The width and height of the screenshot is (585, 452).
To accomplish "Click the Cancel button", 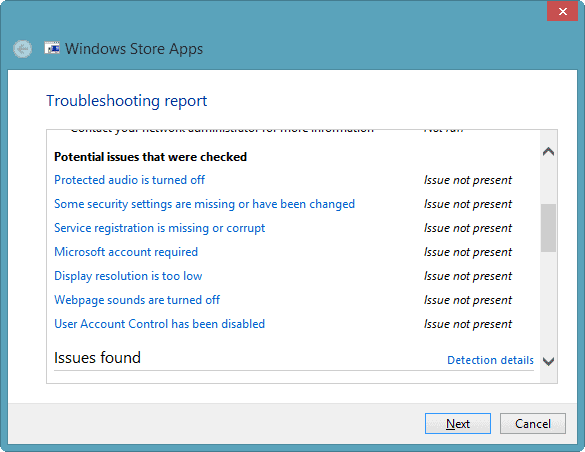I will coord(533,423).
